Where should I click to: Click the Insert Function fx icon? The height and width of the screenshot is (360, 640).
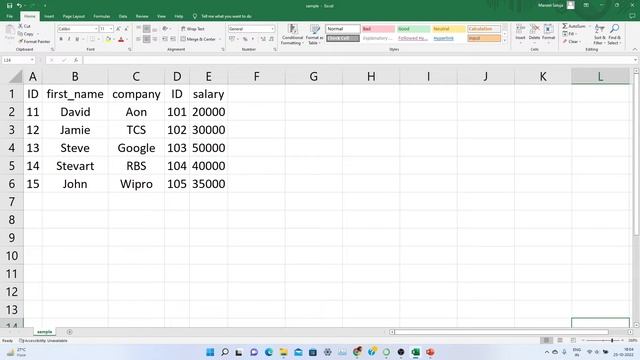click(76, 60)
